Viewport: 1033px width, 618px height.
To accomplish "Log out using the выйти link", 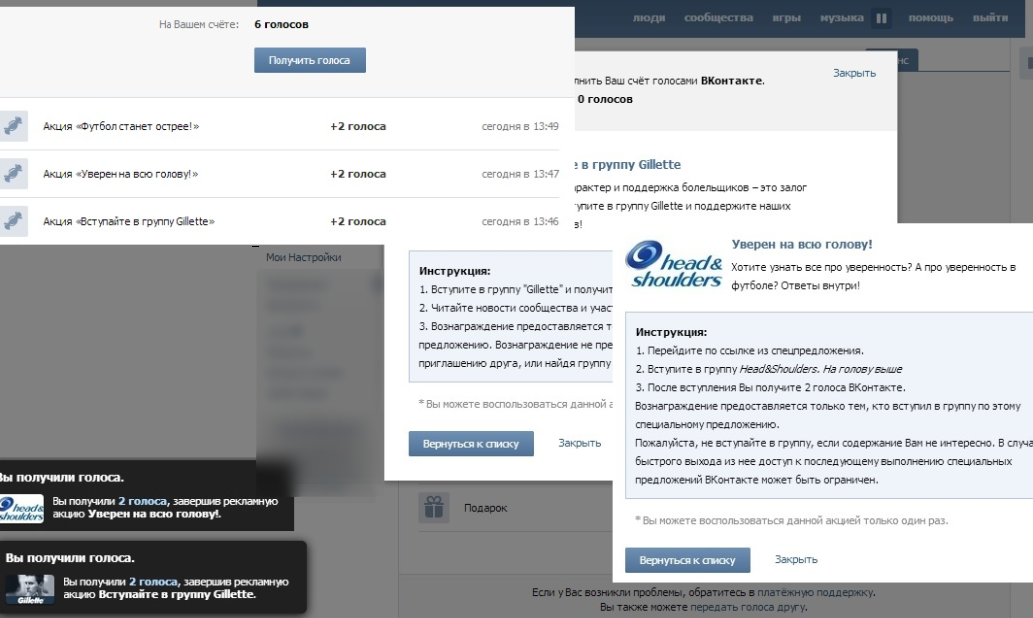I will click(x=990, y=18).
